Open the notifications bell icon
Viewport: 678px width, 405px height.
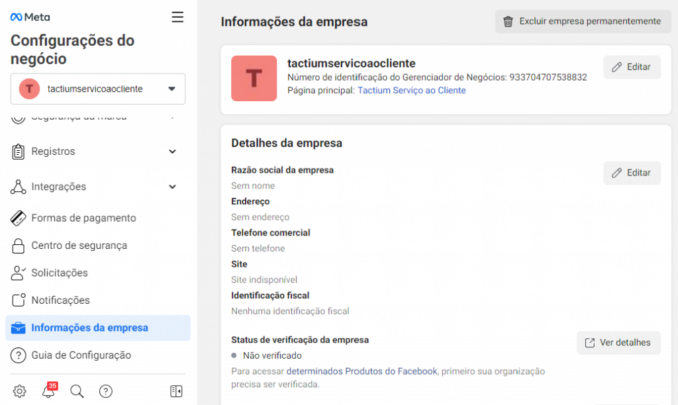tap(48, 391)
